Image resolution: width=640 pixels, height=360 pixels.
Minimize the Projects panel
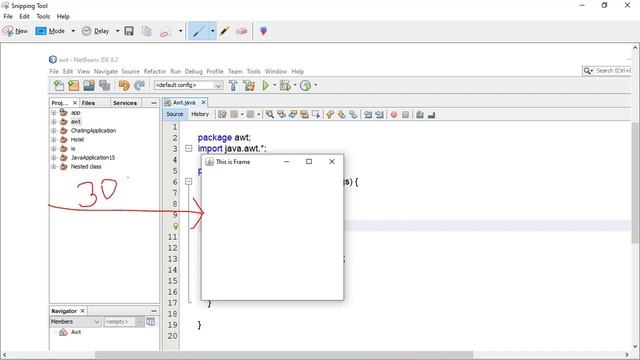[153, 103]
